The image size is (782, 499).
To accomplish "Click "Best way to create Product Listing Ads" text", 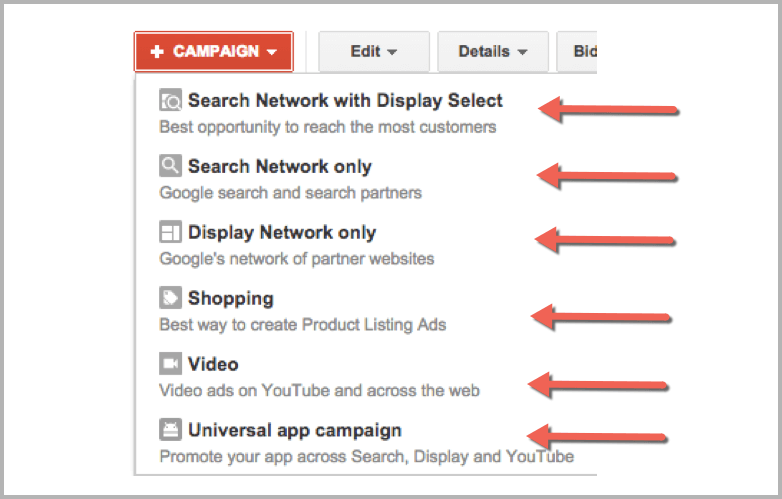I will (302, 325).
